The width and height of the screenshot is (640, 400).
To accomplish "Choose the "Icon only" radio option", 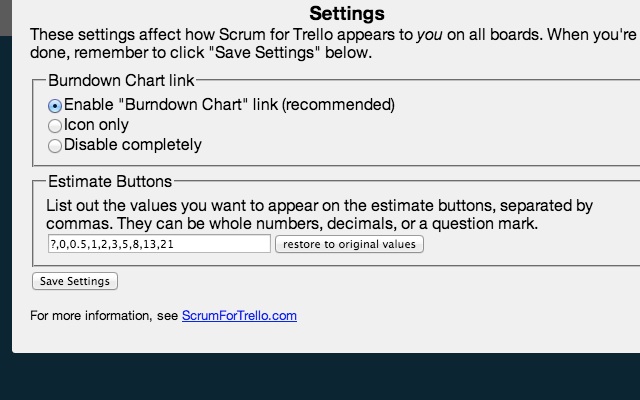I will pos(55,126).
